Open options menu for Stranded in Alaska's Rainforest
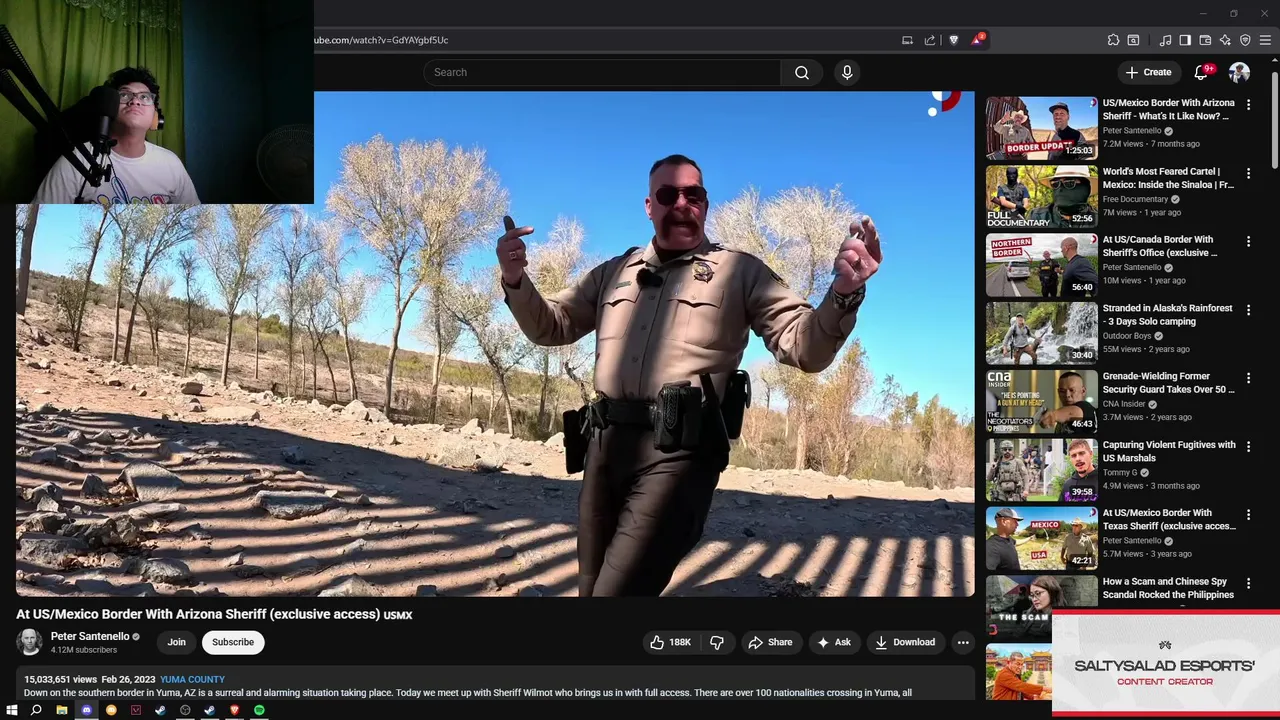The height and width of the screenshot is (720, 1280). (x=1248, y=310)
